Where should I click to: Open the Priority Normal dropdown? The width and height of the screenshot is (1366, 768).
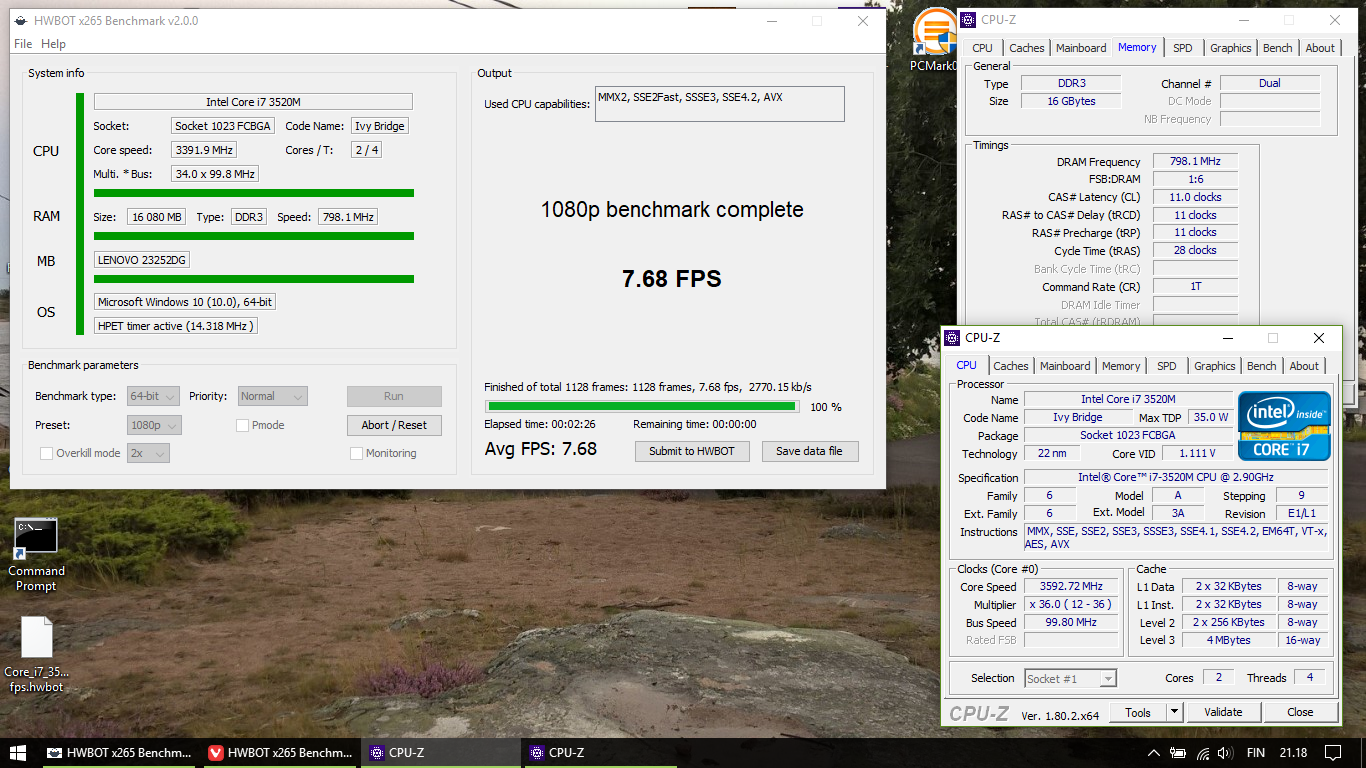click(x=273, y=396)
